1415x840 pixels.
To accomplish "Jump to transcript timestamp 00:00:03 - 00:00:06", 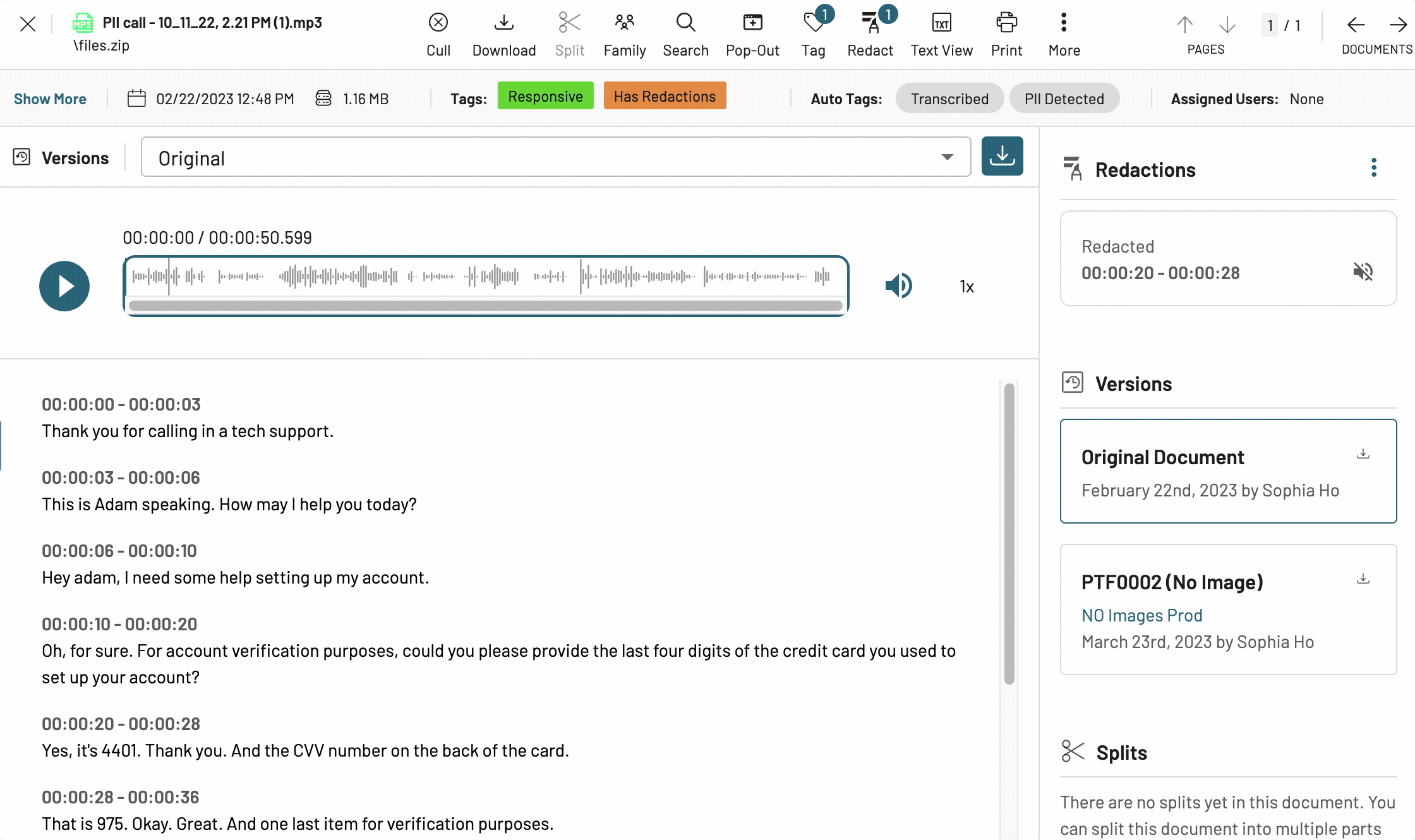I will click(121, 477).
